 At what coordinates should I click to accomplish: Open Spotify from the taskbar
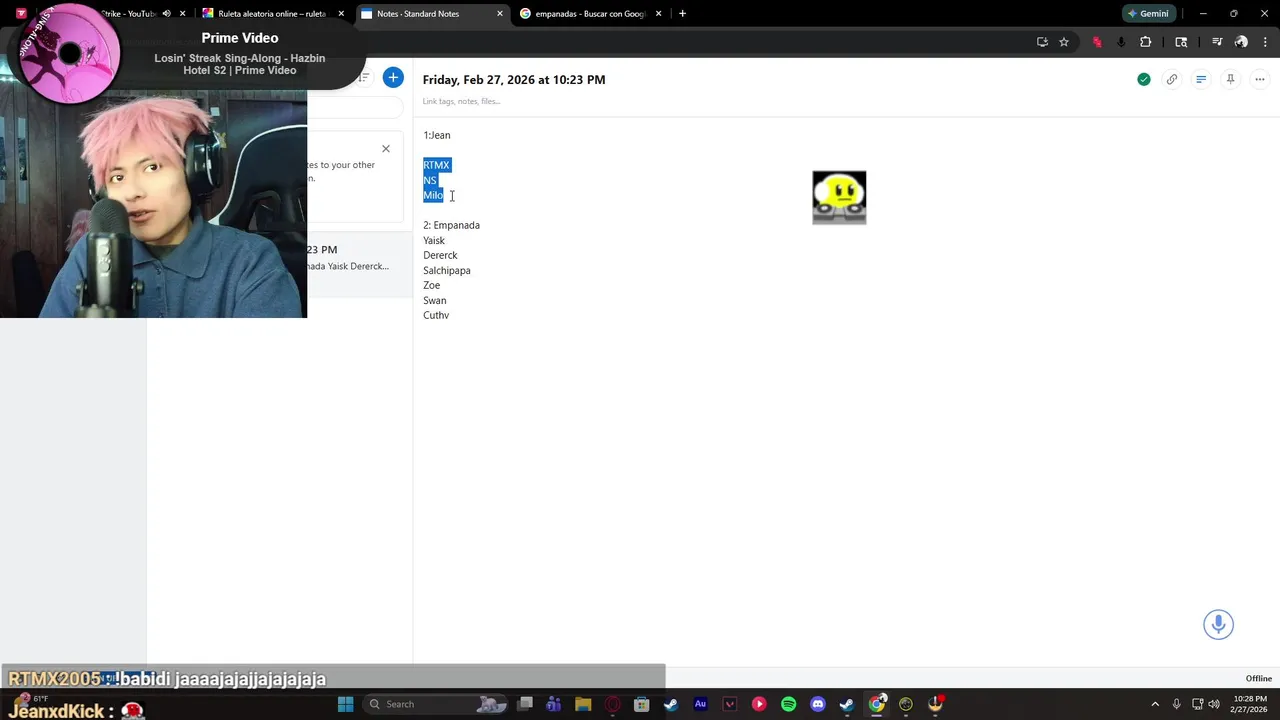coord(788,704)
